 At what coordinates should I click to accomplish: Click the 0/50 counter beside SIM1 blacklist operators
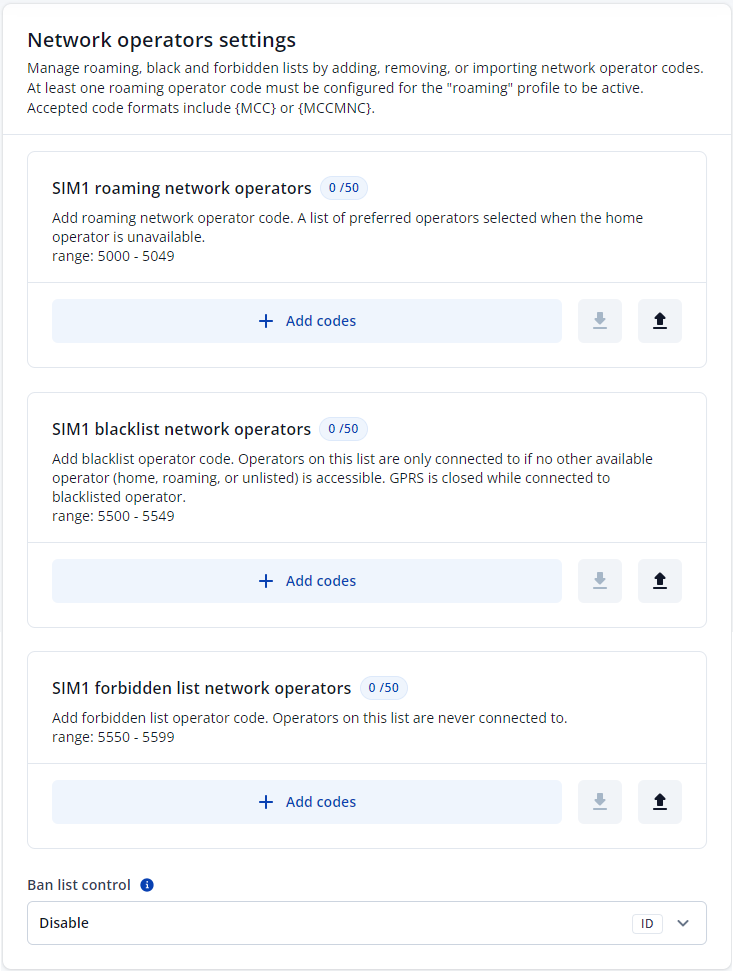343,429
